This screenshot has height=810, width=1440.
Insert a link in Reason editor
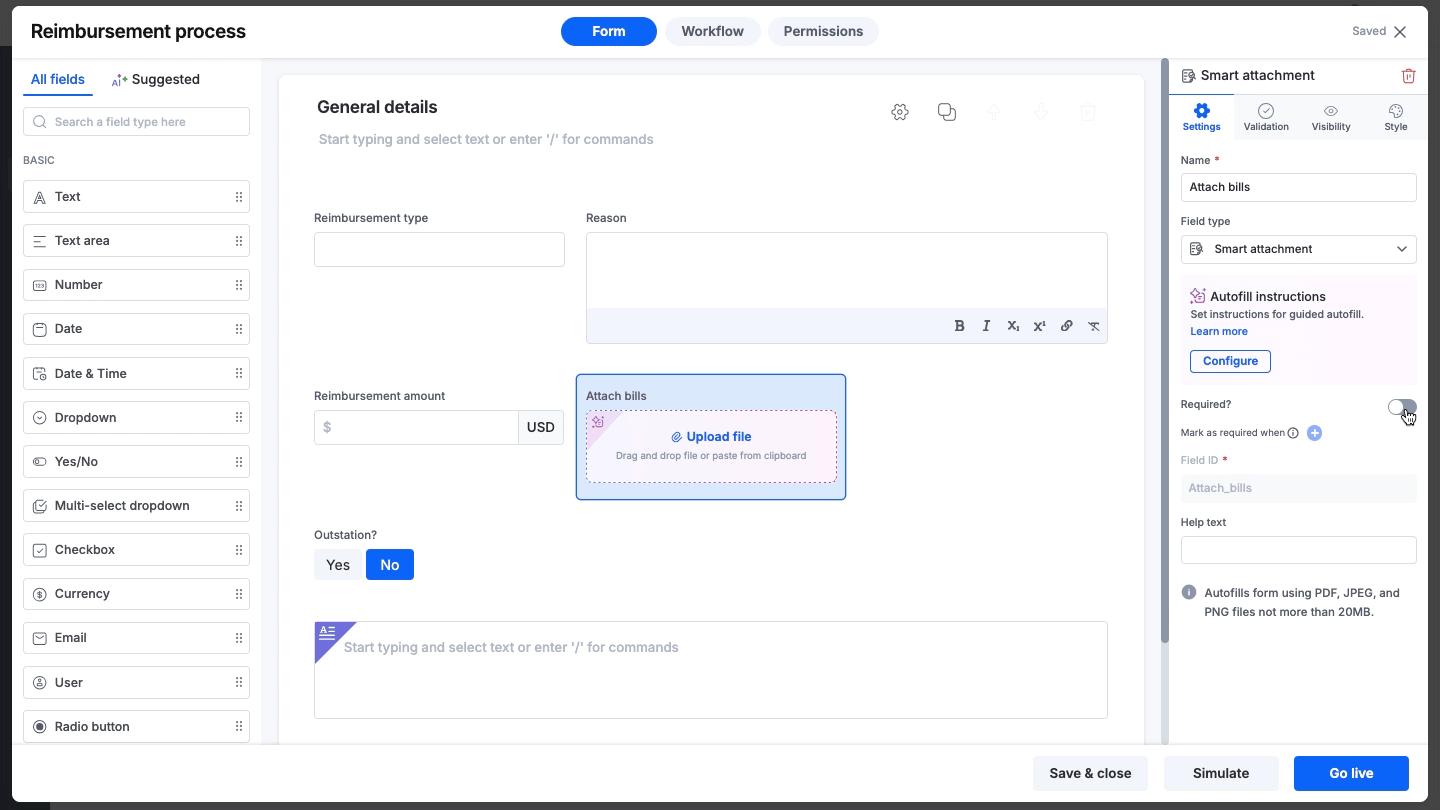coord(1067,326)
